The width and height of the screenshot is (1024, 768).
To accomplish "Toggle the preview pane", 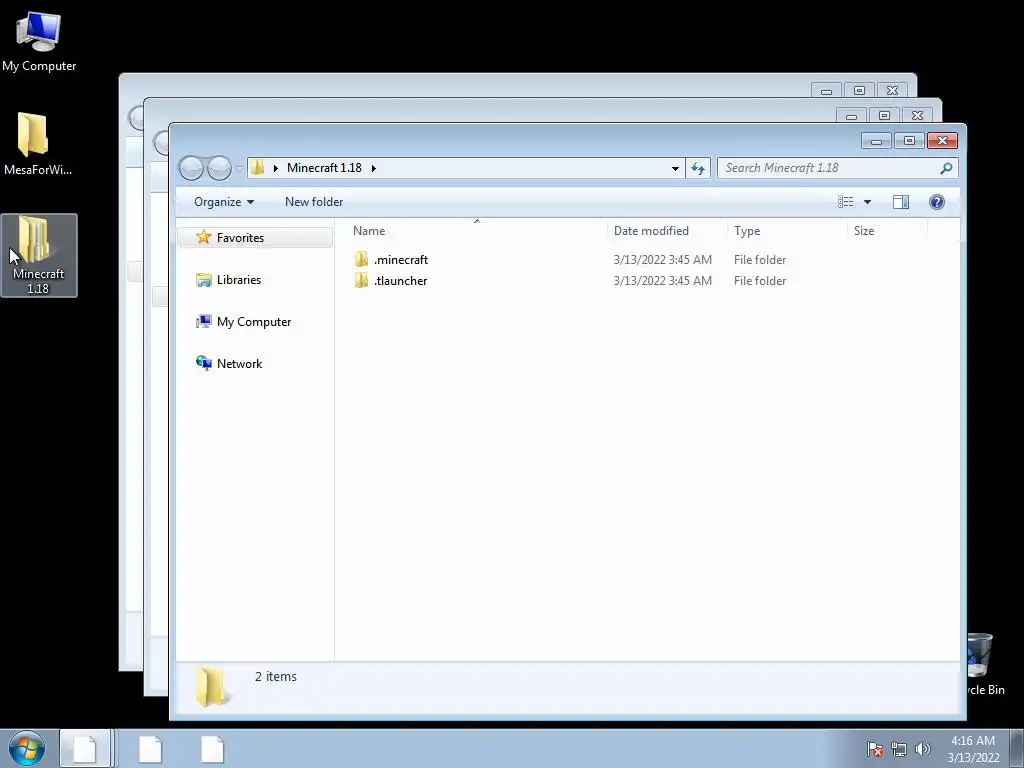I will 901,202.
